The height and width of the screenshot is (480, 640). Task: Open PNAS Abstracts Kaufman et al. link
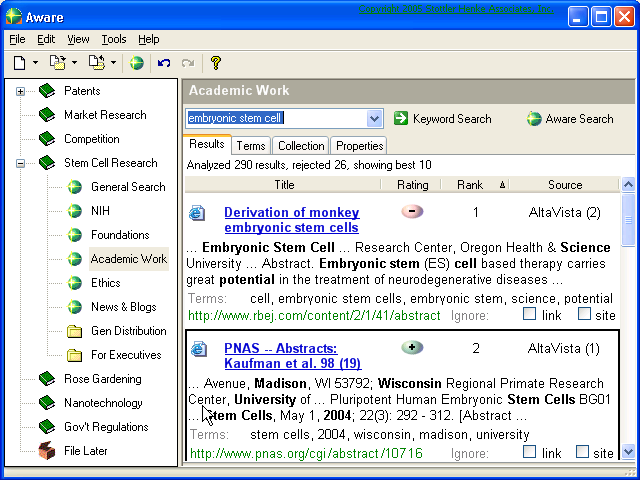[293, 356]
